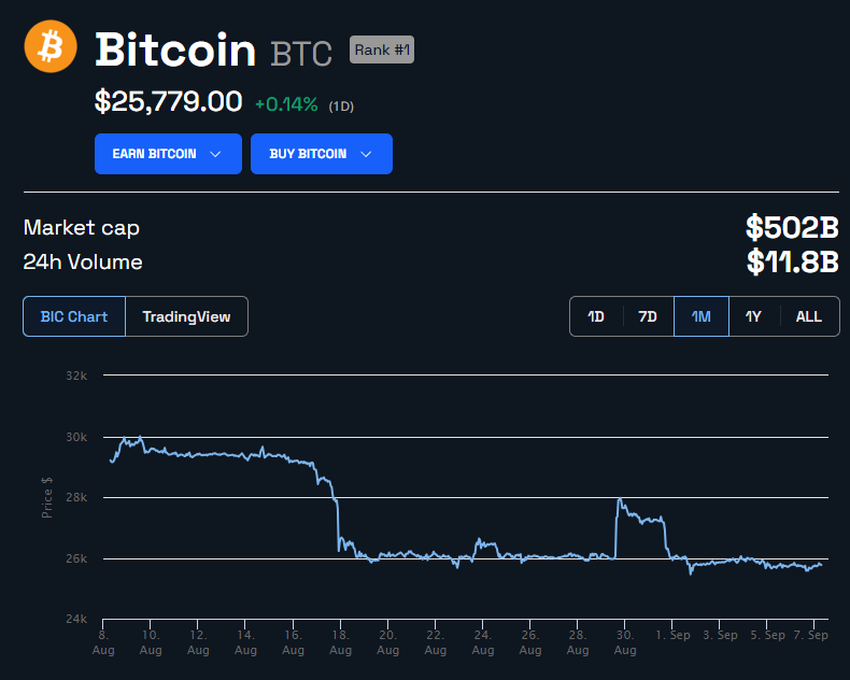Open the EARN BITCOIN dropdown
The width and height of the screenshot is (850, 680).
tap(167, 153)
